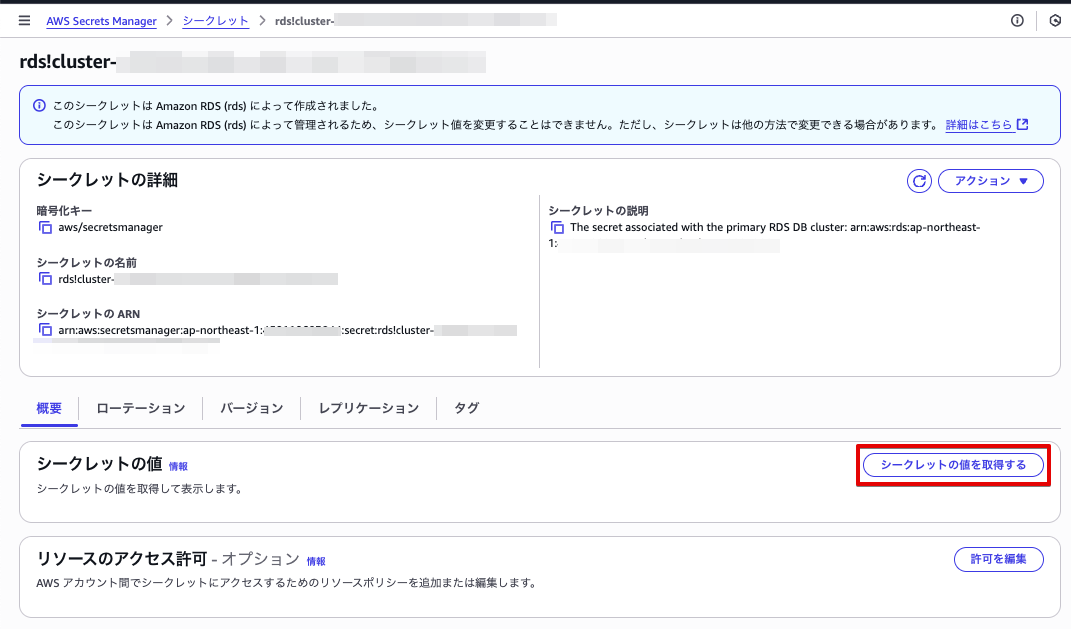Viewport: 1071px width, 629px height.
Task: Go to シークレット breadcrumb link
Action: pos(215,21)
